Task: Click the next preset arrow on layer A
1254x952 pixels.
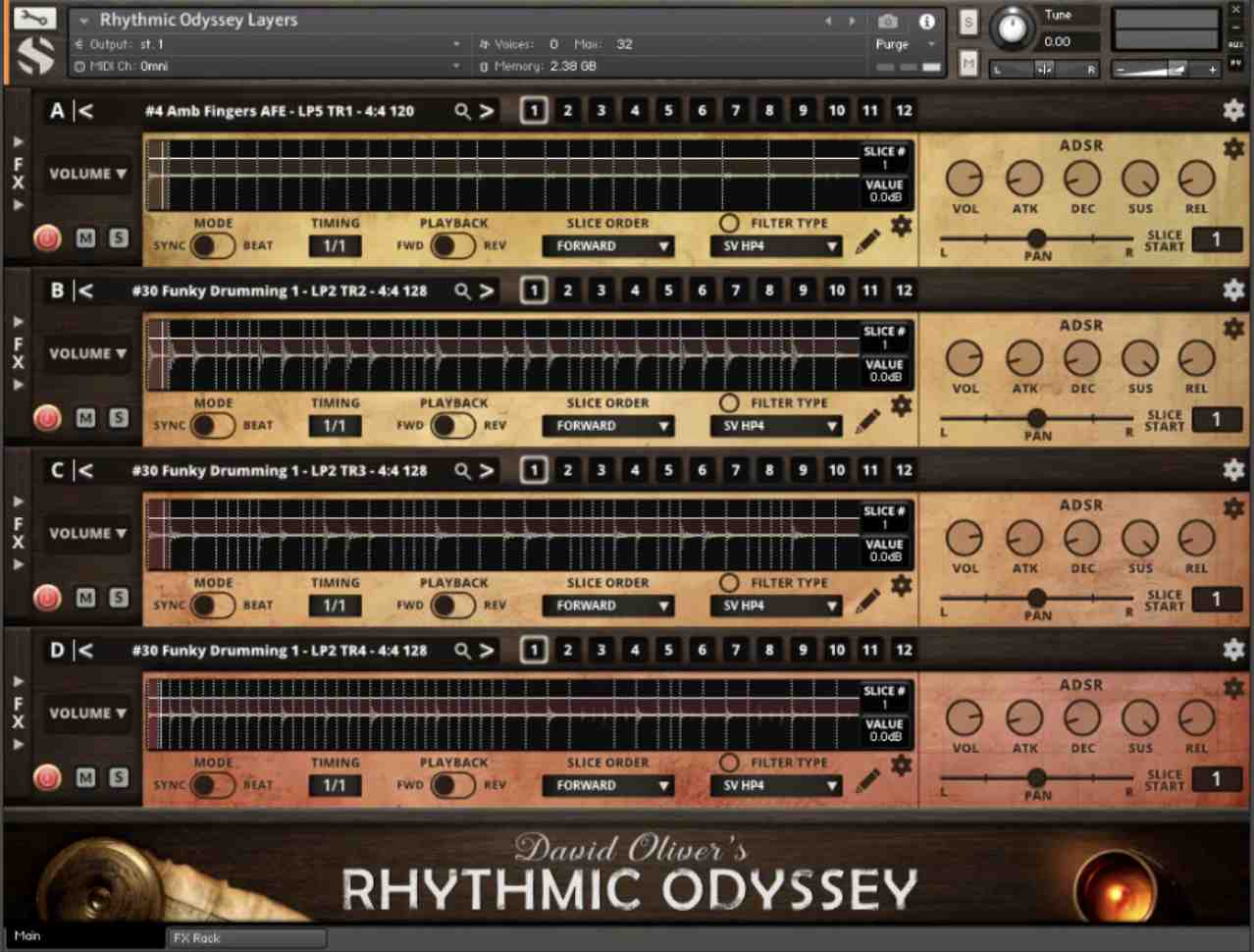Action: pos(485,111)
